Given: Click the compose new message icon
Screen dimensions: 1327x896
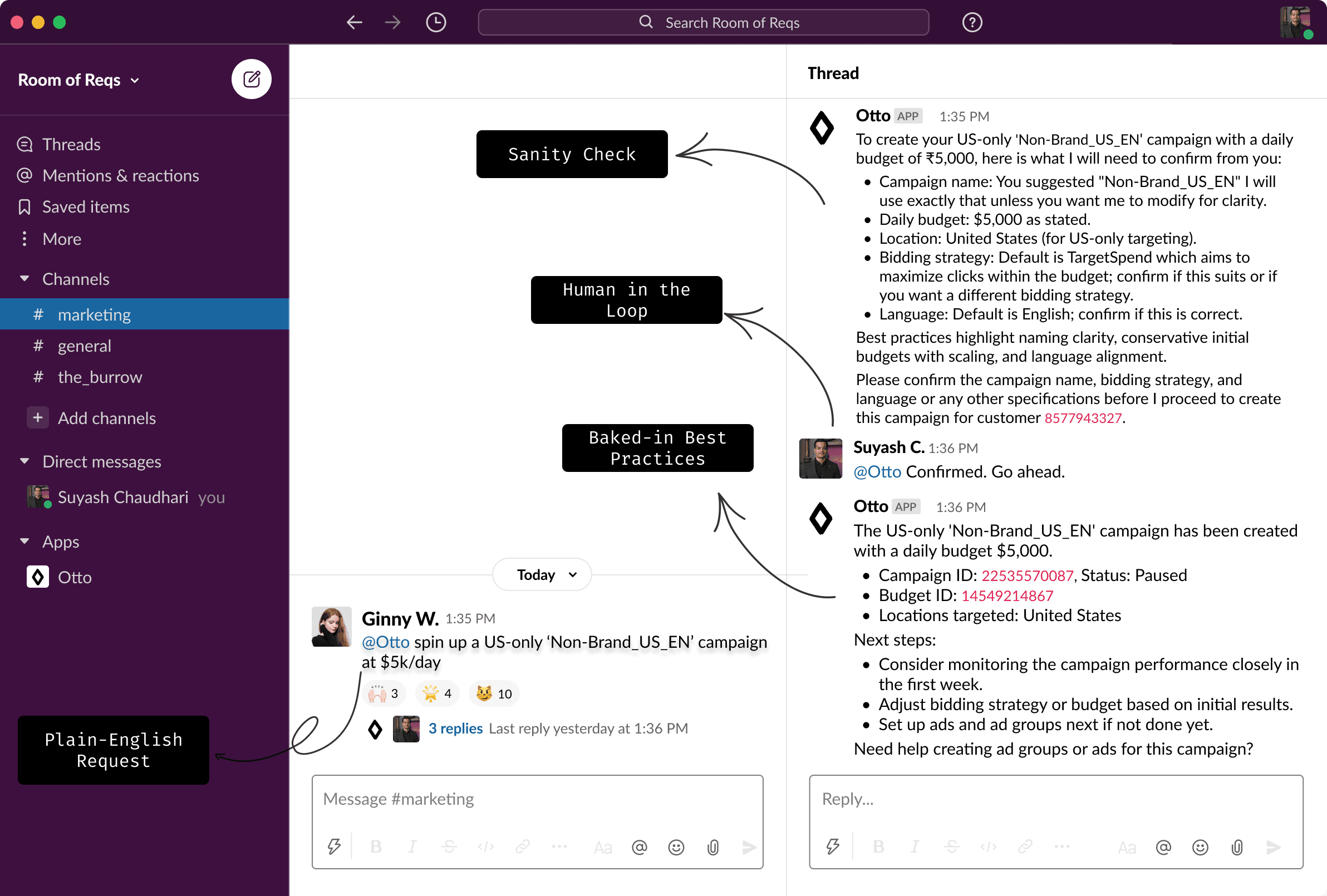Looking at the screenshot, I should point(251,80).
